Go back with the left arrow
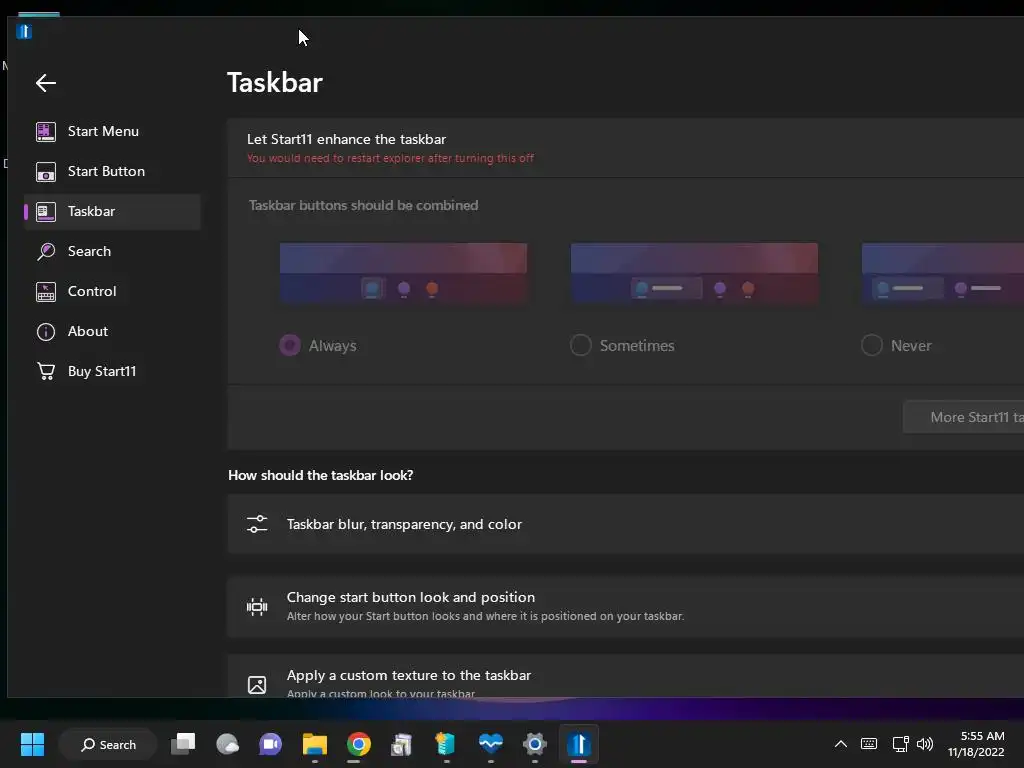Viewport: 1024px width, 768px height. pyautogui.click(x=46, y=83)
